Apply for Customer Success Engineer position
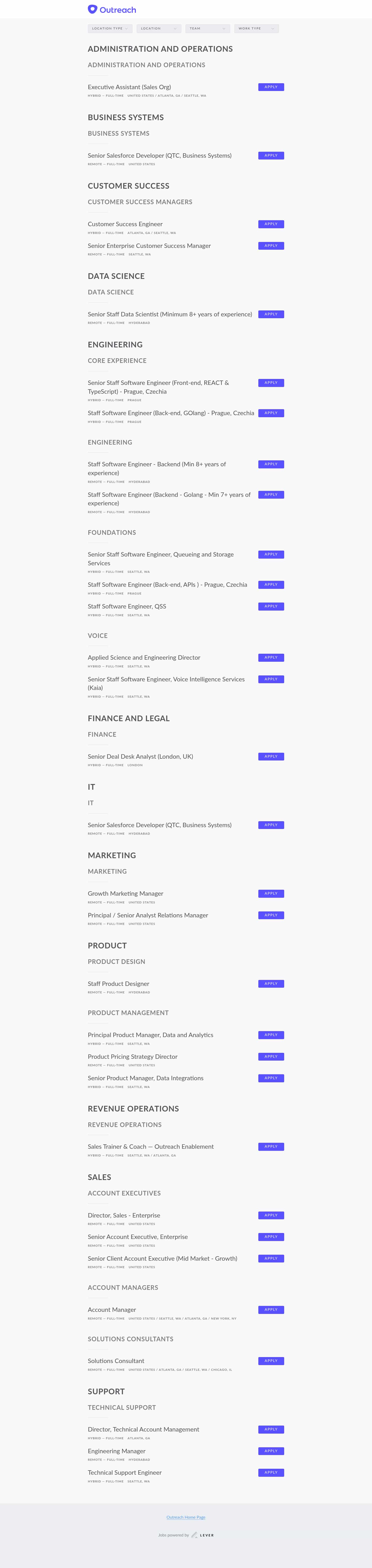372x1568 pixels. point(270,224)
